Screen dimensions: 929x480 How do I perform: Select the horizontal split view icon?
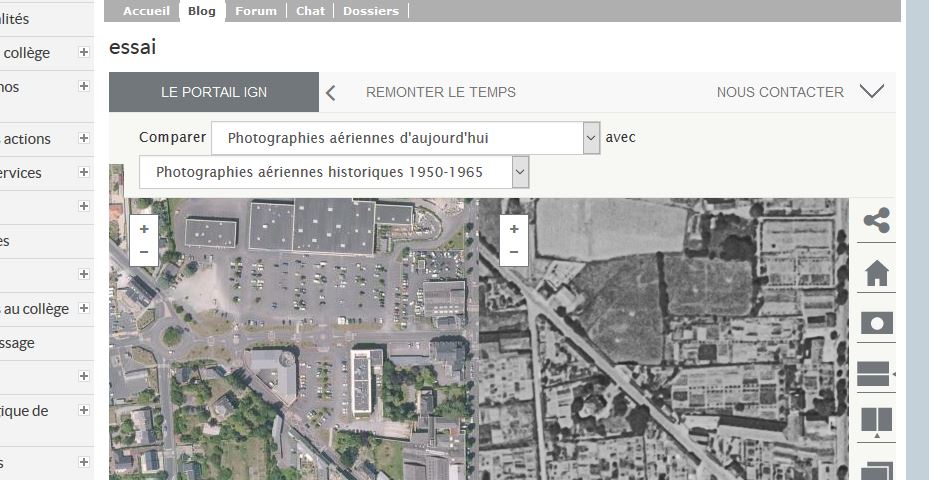click(x=874, y=375)
